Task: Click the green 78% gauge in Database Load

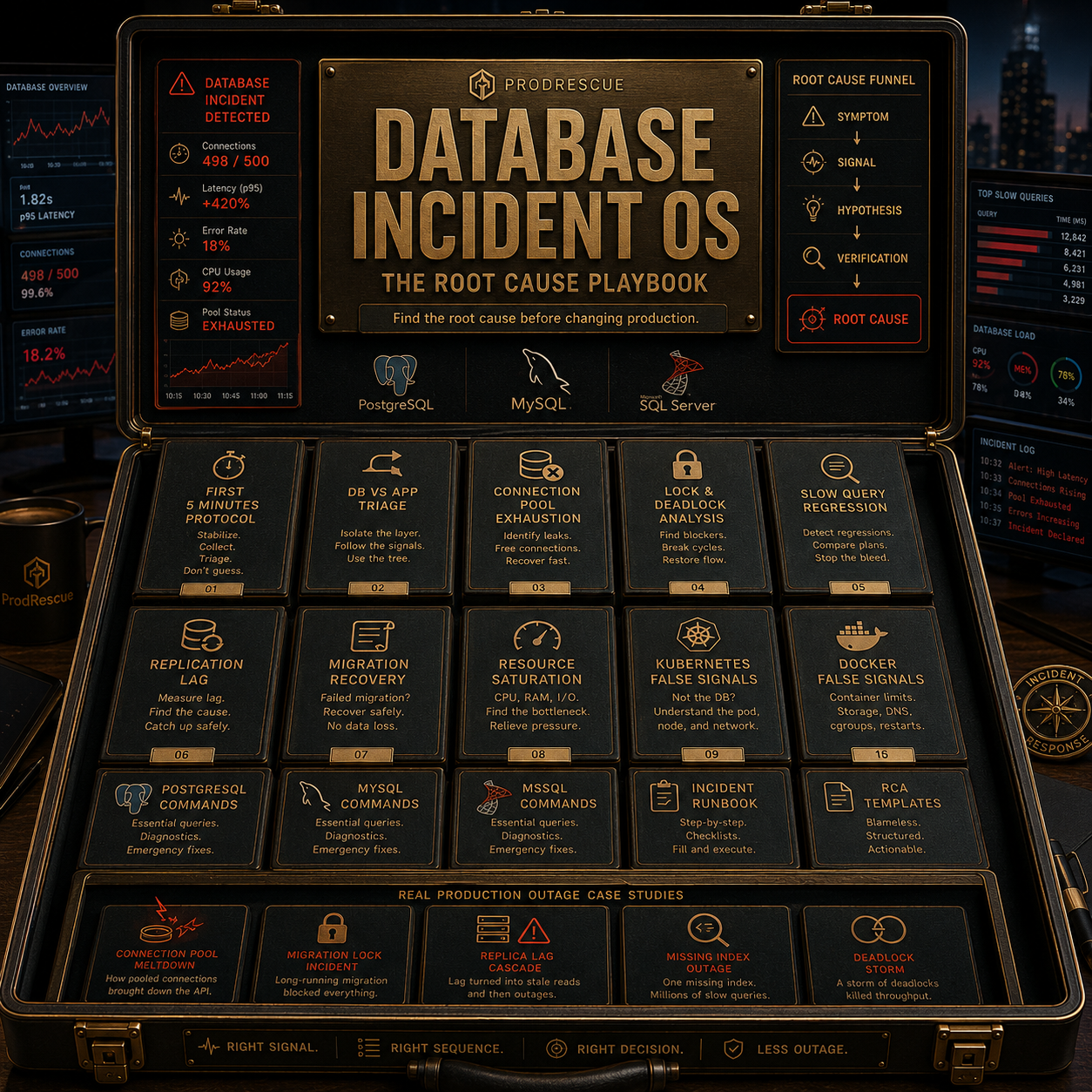Action: coord(1066,375)
